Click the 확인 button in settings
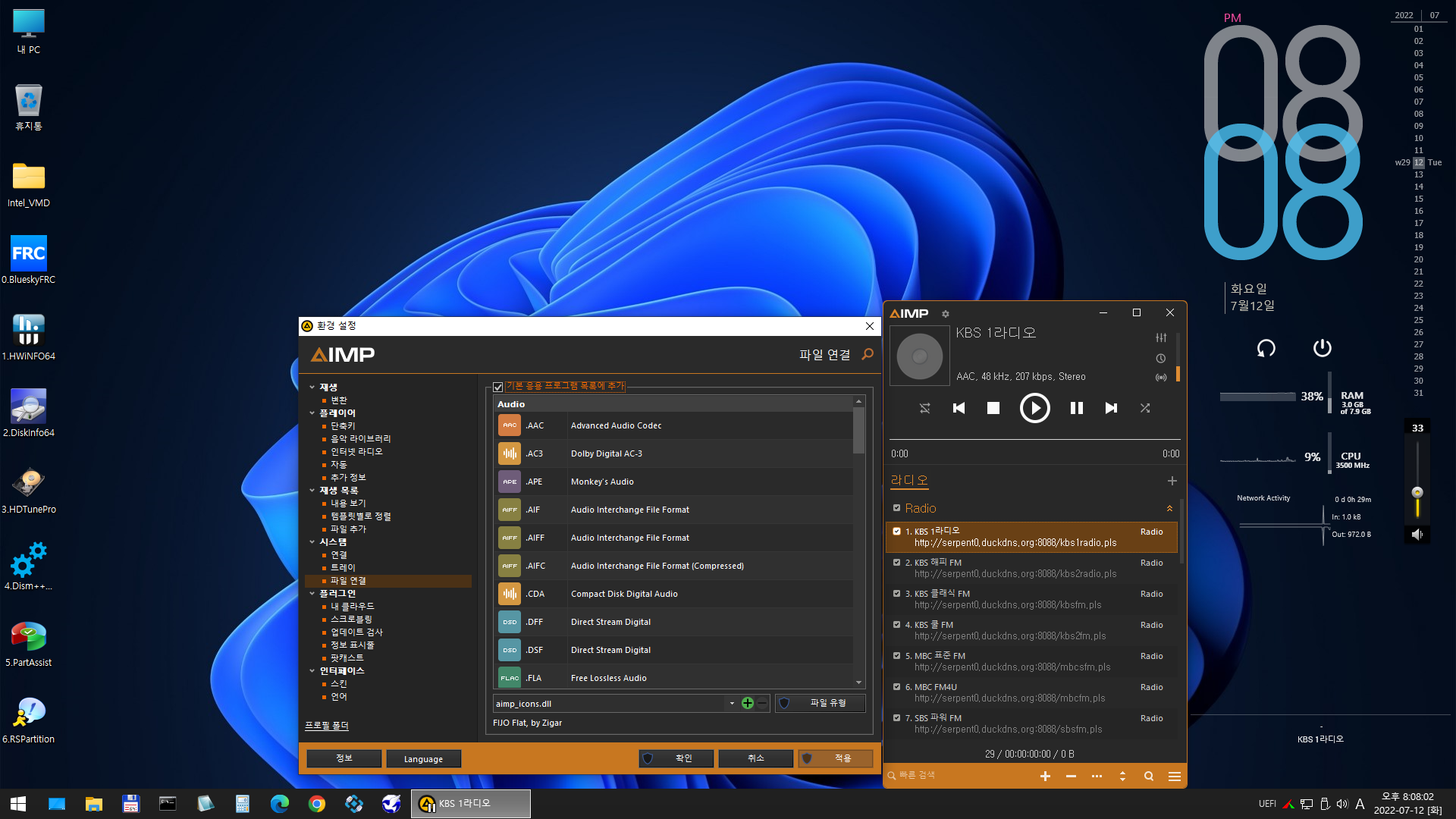The image size is (1456, 819). click(676, 758)
